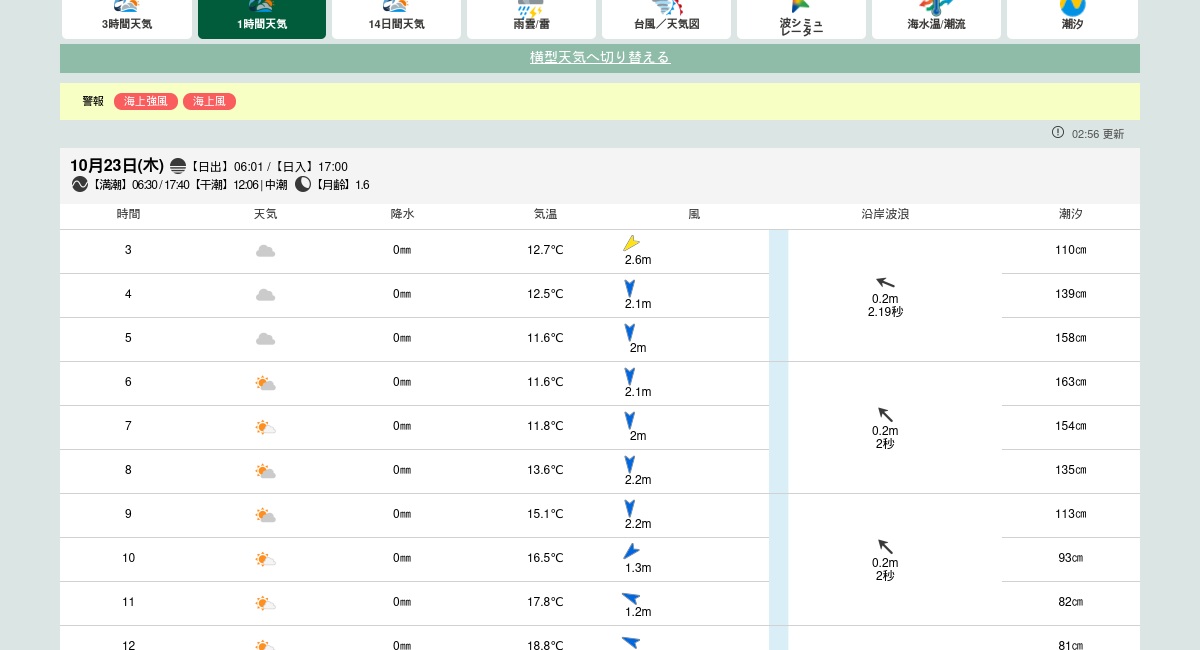The height and width of the screenshot is (650, 1200).
Task: Click the update info icon beside 02:56 更新
Action: tap(1058, 133)
